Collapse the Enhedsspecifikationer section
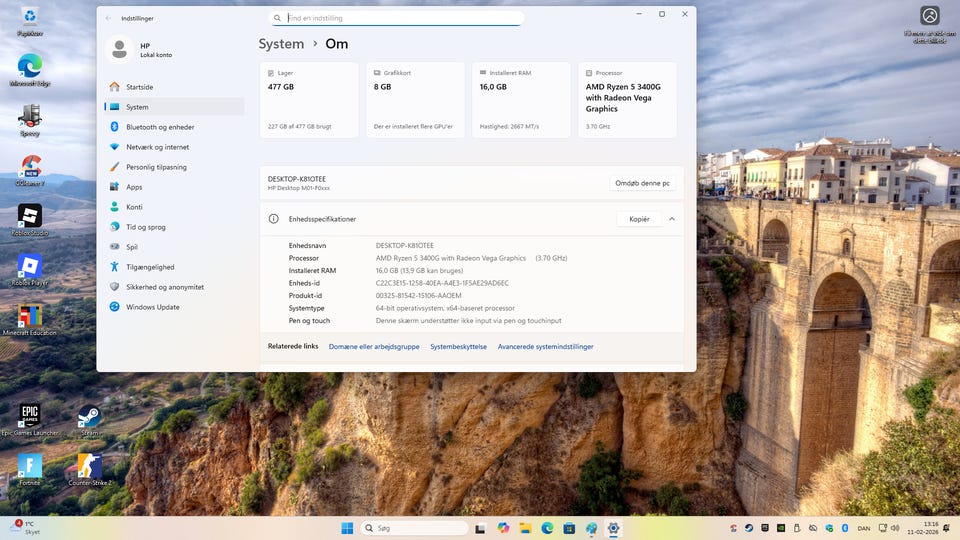This screenshot has height=540, width=960. point(672,219)
